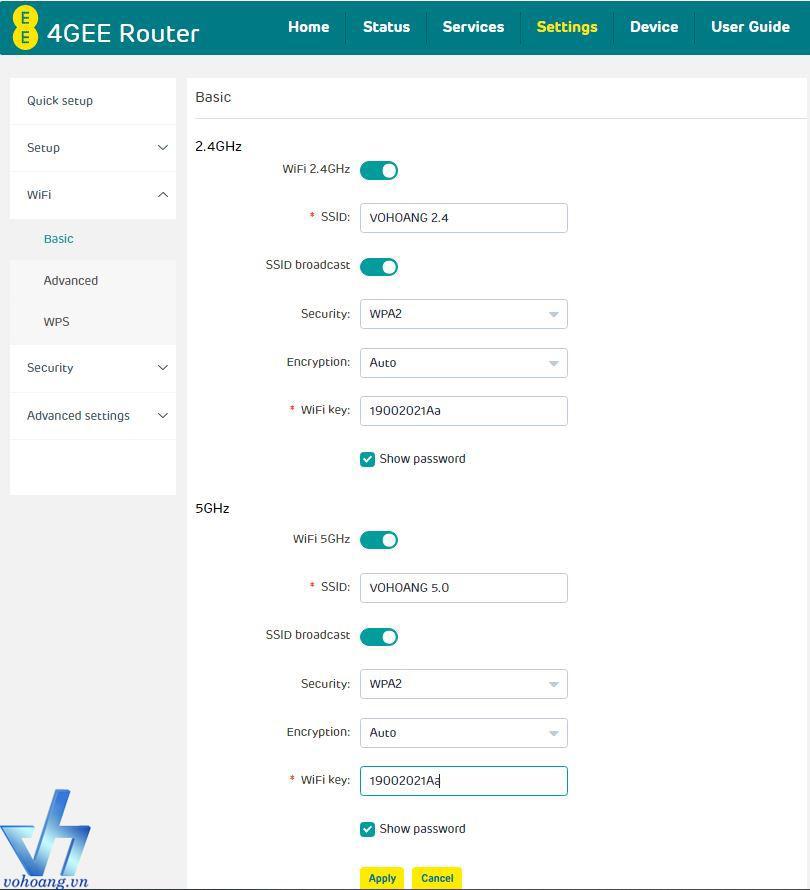
Task: Toggle 2.4GHz SSID broadcast switch
Action: click(379, 267)
